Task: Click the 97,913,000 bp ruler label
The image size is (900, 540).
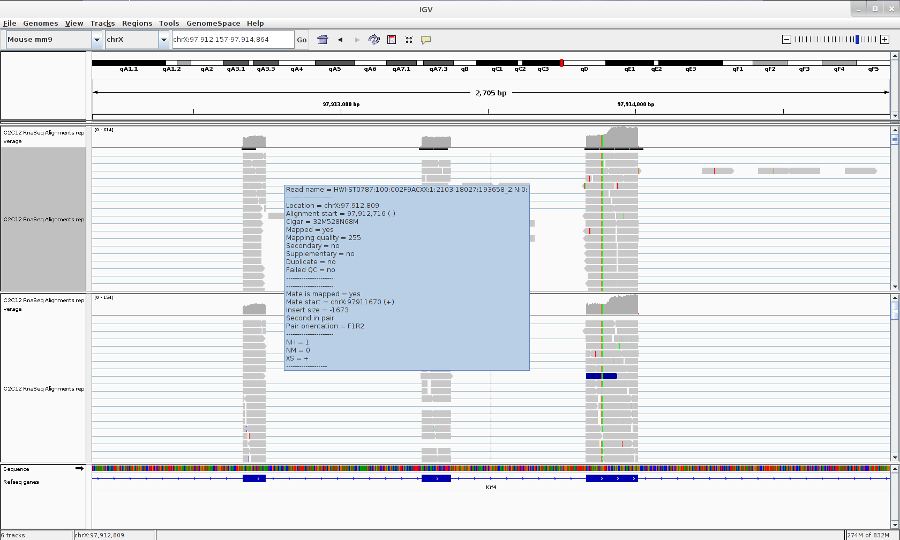Action: (x=341, y=104)
